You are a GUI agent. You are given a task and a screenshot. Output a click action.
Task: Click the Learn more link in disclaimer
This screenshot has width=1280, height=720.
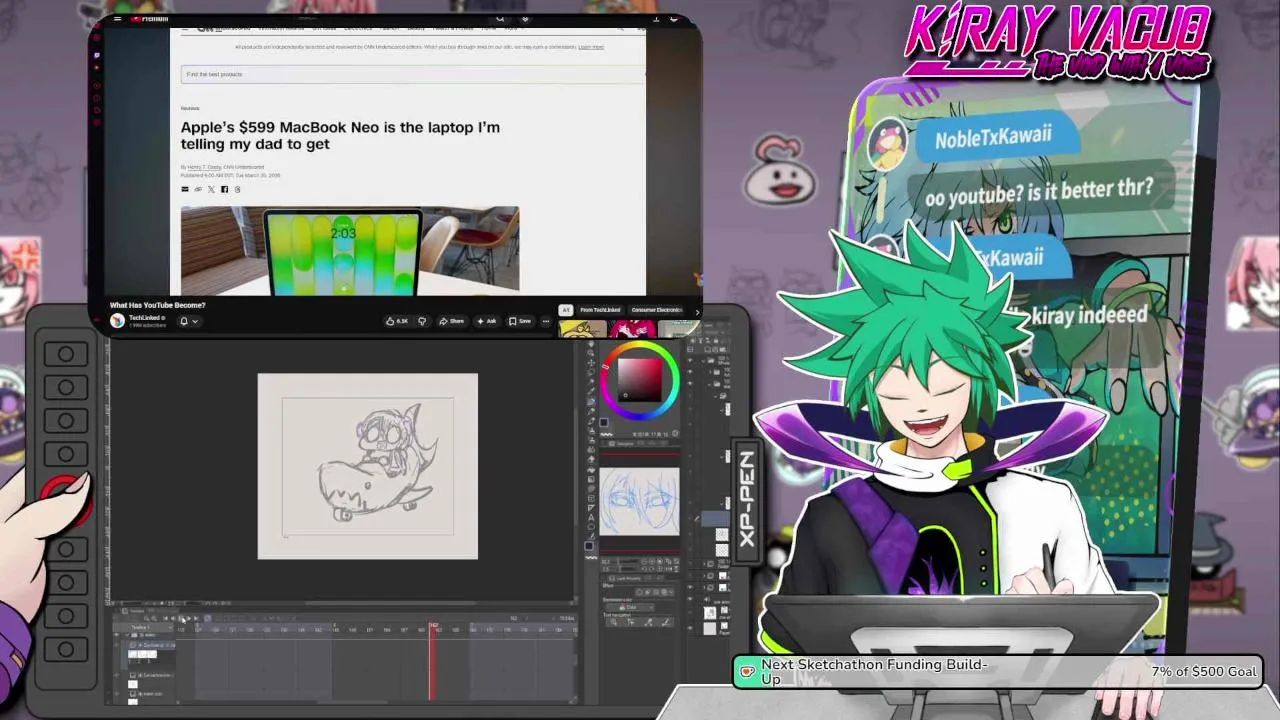coord(591,47)
